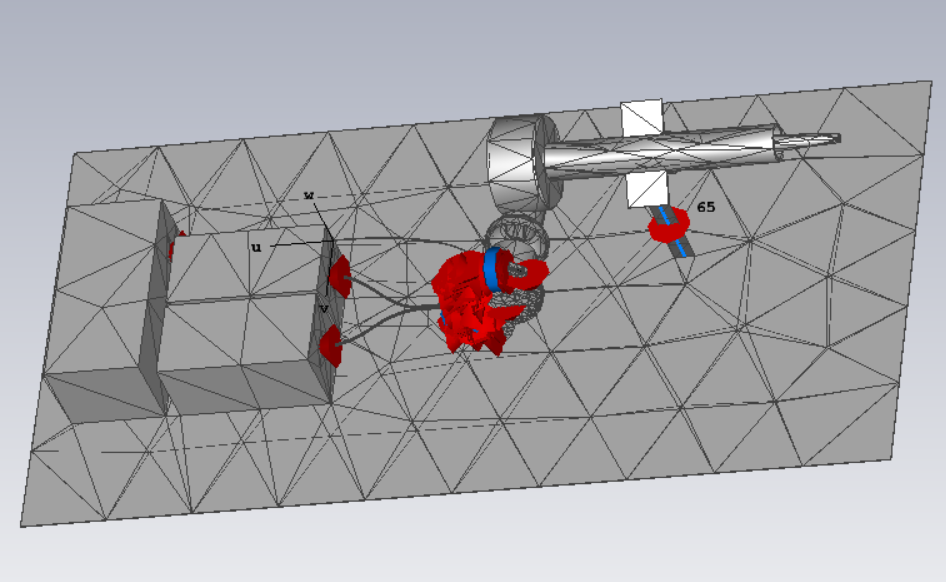Select the upper red port on the box face
Screen dimensions: 946x582
340,276
